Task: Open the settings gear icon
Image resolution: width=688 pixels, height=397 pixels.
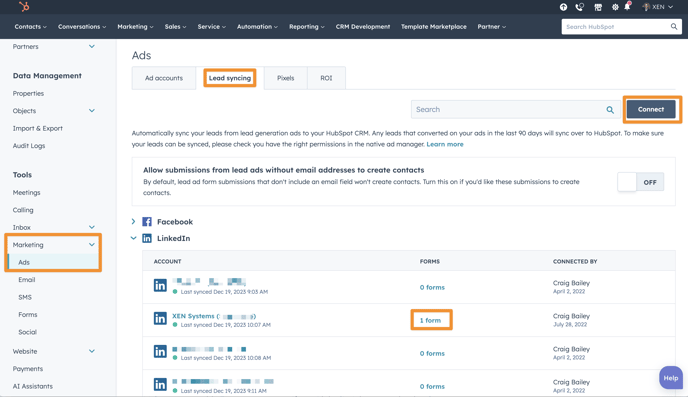Action: 615,7
